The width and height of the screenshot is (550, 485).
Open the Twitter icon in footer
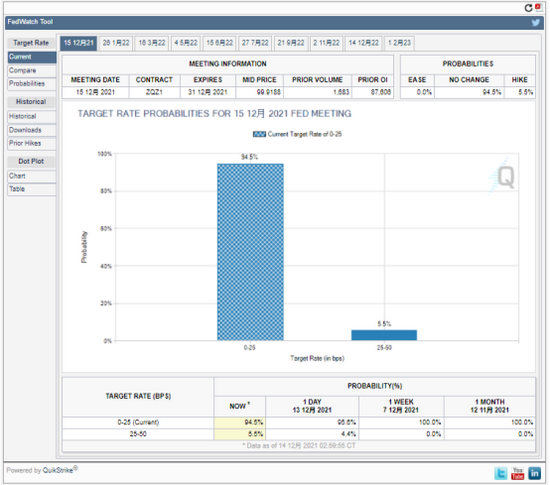point(501,473)
